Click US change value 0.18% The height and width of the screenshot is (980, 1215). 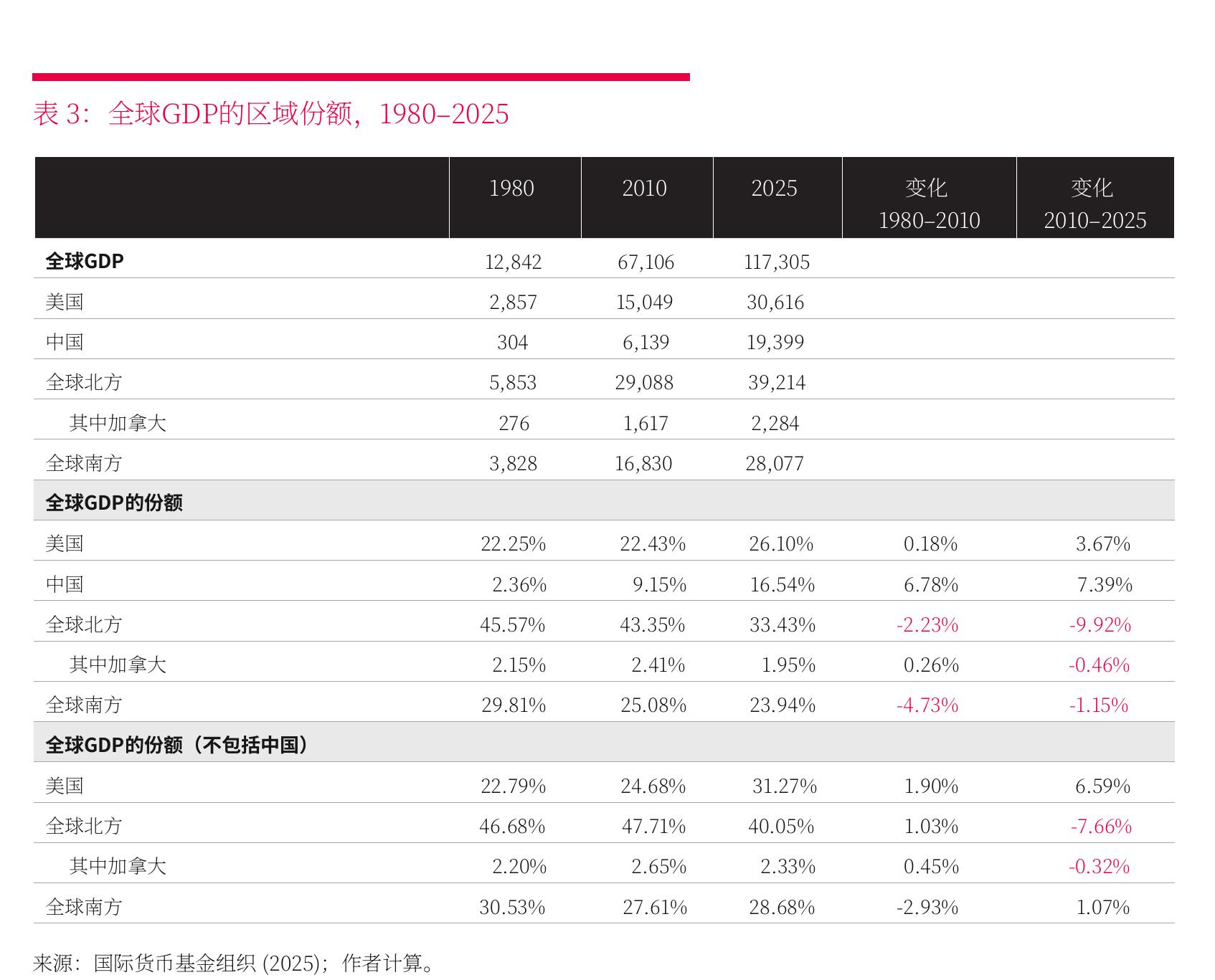pyautogui.click(x=930, y=544)
